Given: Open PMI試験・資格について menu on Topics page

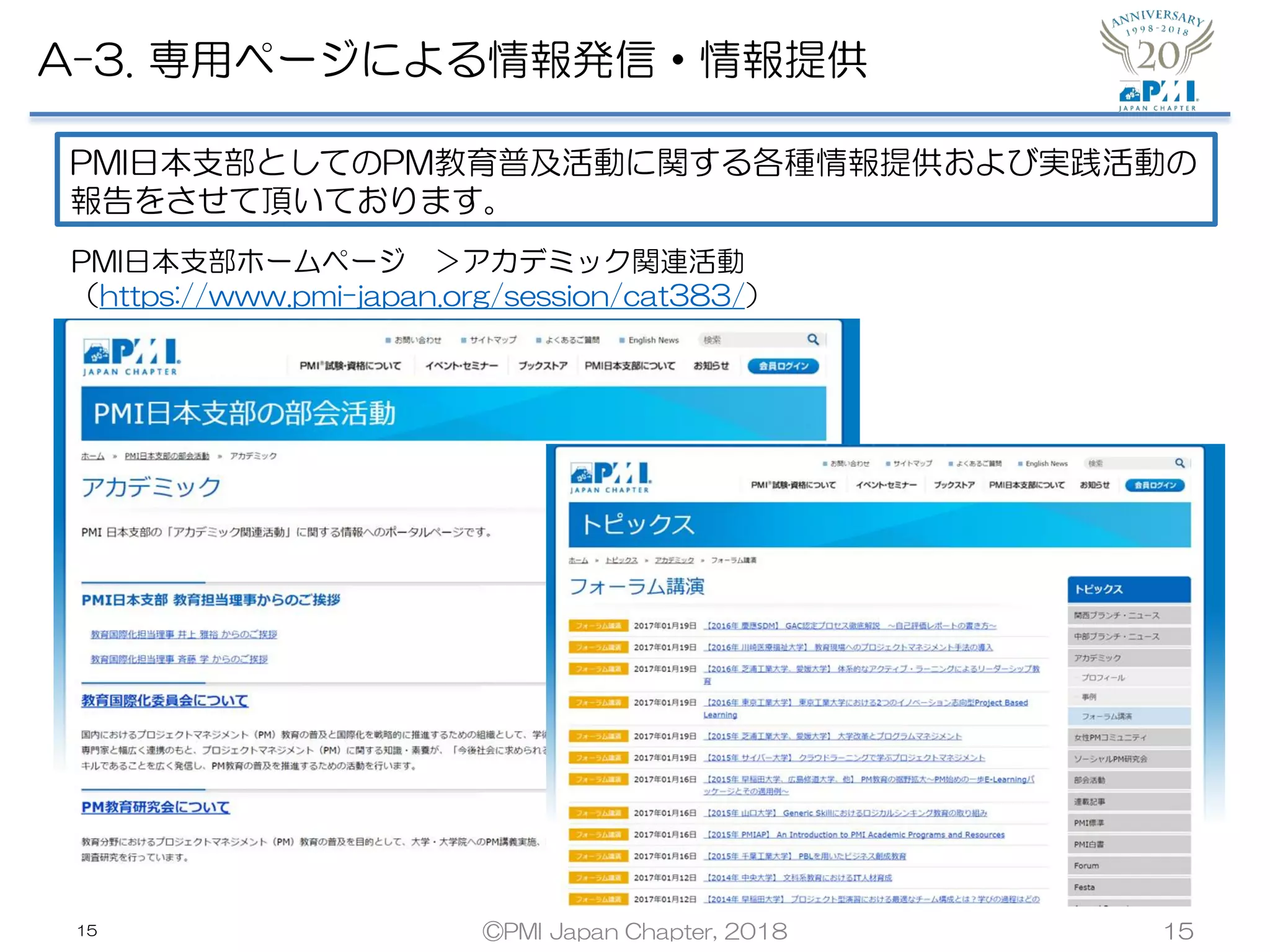Looking at the screenshot, I should pos(793,485).
